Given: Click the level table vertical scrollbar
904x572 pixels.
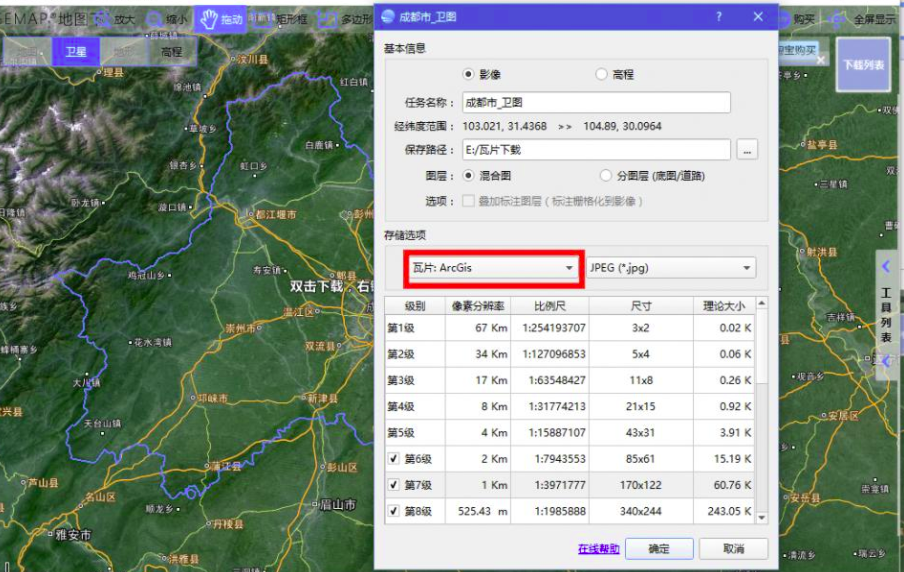Looking at the screenshot, I should pyautogui.click(x=762, y=410).
